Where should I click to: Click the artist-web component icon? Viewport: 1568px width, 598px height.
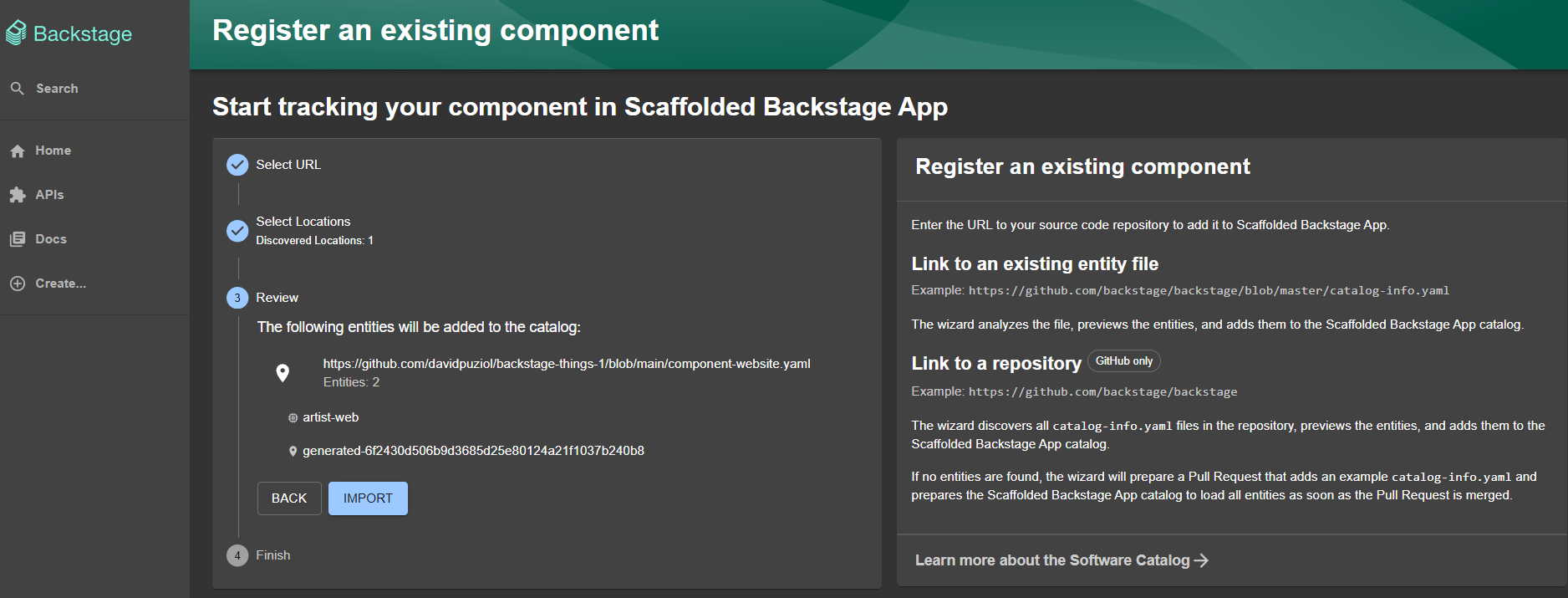(x=293, y=418)
